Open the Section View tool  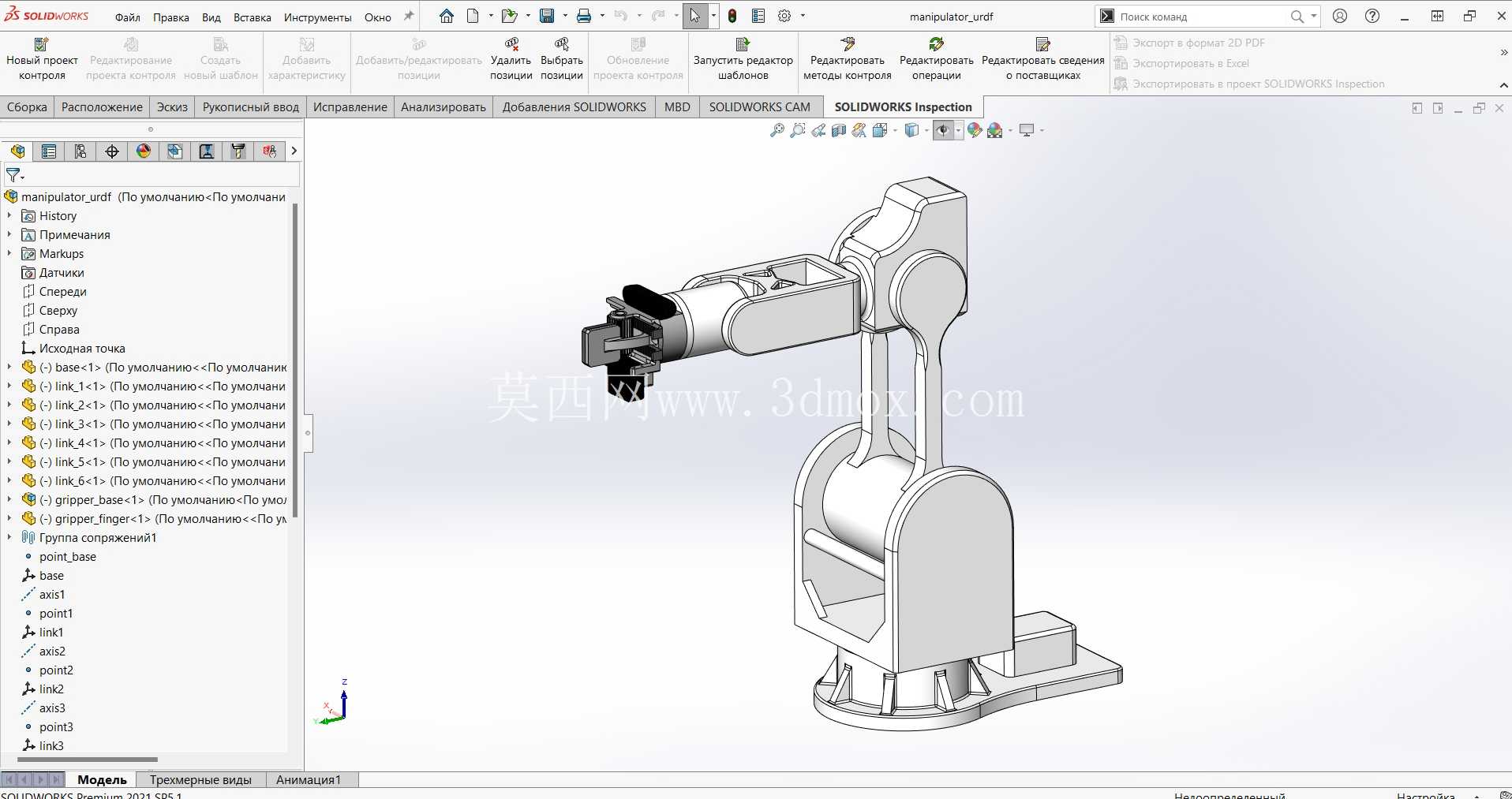(839, 130)
